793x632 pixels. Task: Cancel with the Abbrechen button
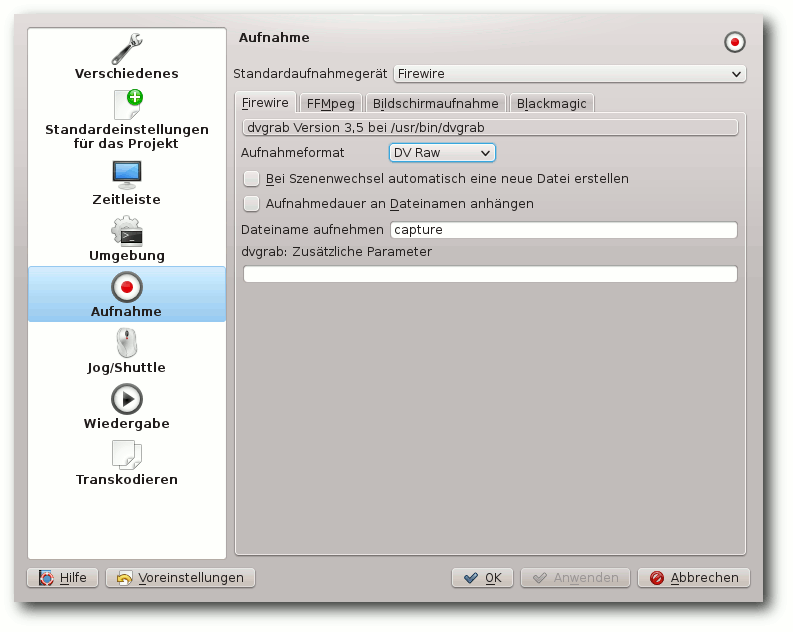693,577
